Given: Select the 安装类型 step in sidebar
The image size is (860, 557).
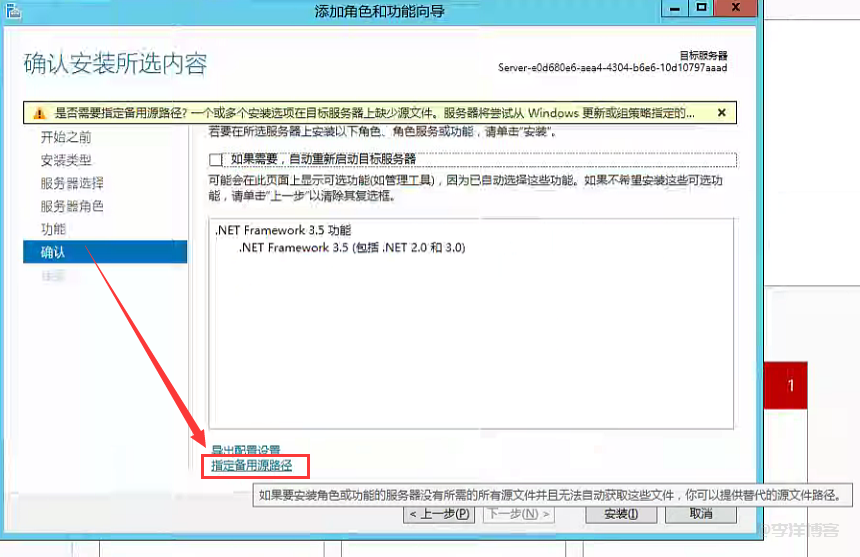Looking at the screenshot, I should click(66, 160).
